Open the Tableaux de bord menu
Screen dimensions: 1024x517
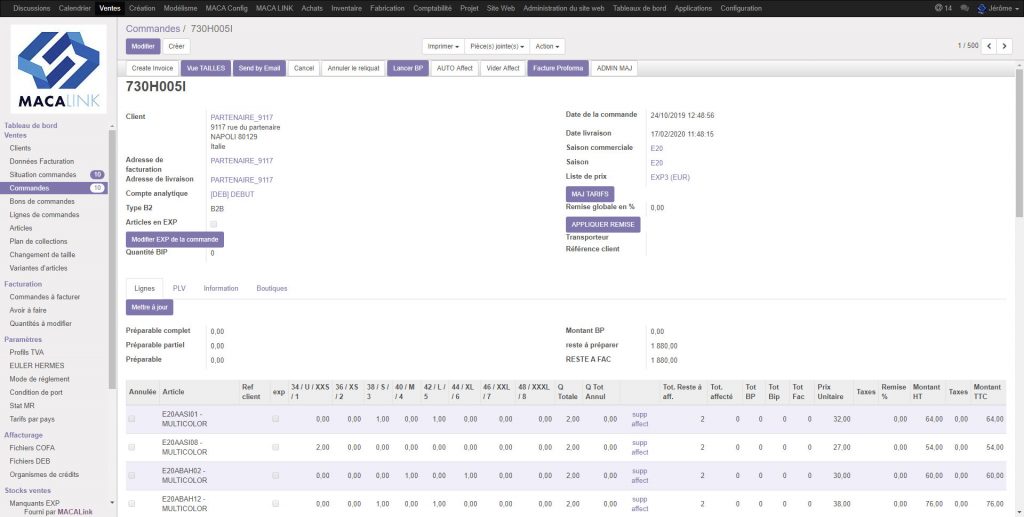(639, 8)
